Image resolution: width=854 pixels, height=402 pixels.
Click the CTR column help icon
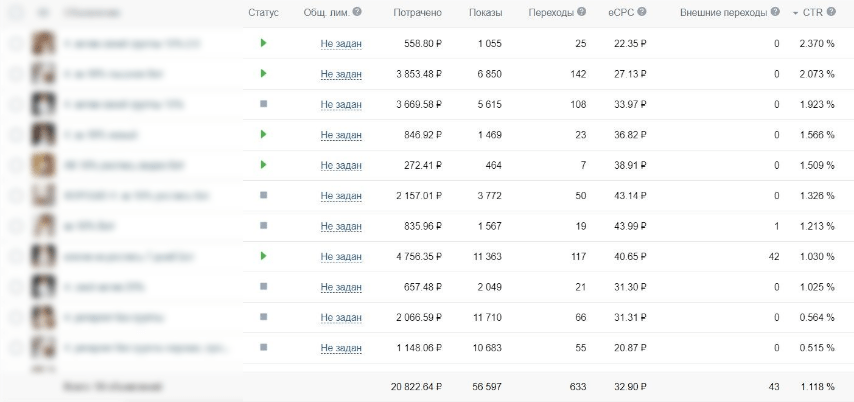pyautogui.click(x=831, y=12)
